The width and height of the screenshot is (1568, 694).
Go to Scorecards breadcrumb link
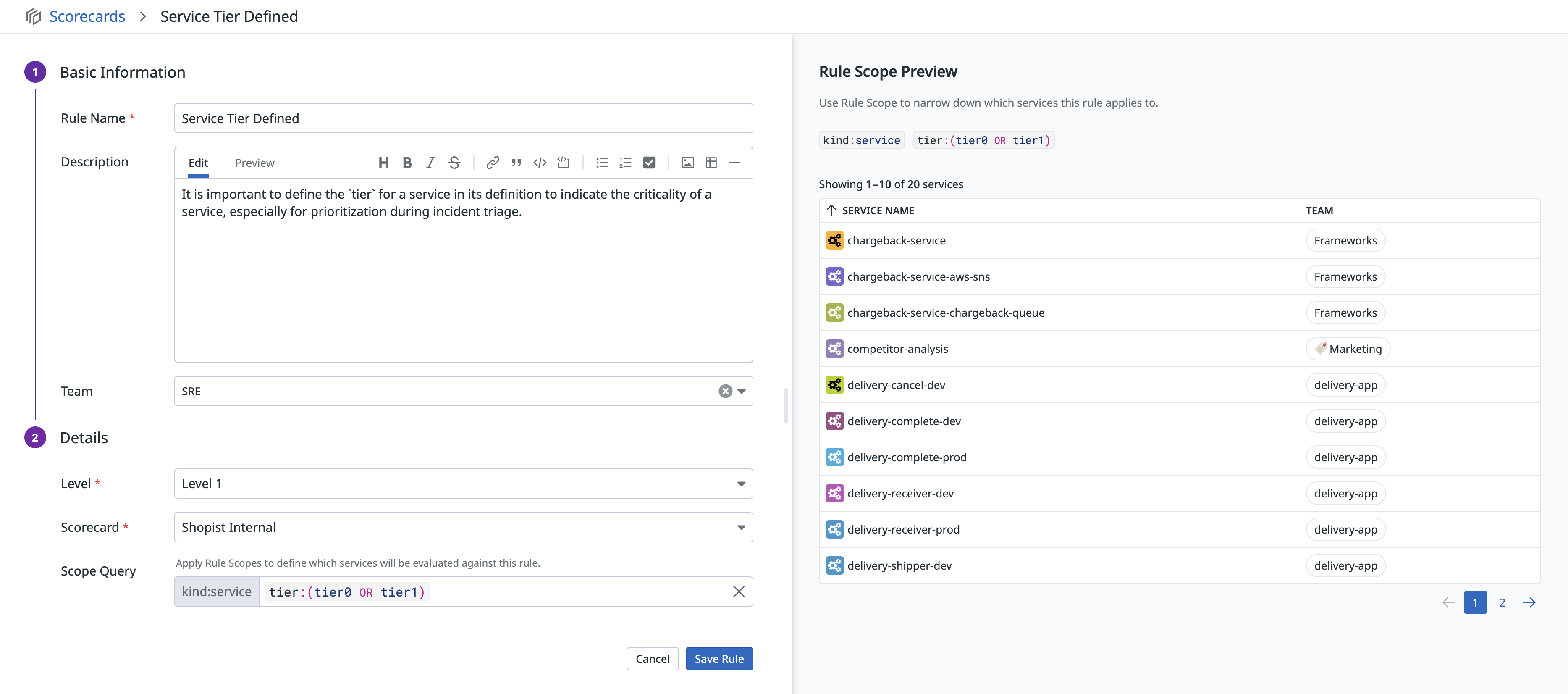[87, 16]
